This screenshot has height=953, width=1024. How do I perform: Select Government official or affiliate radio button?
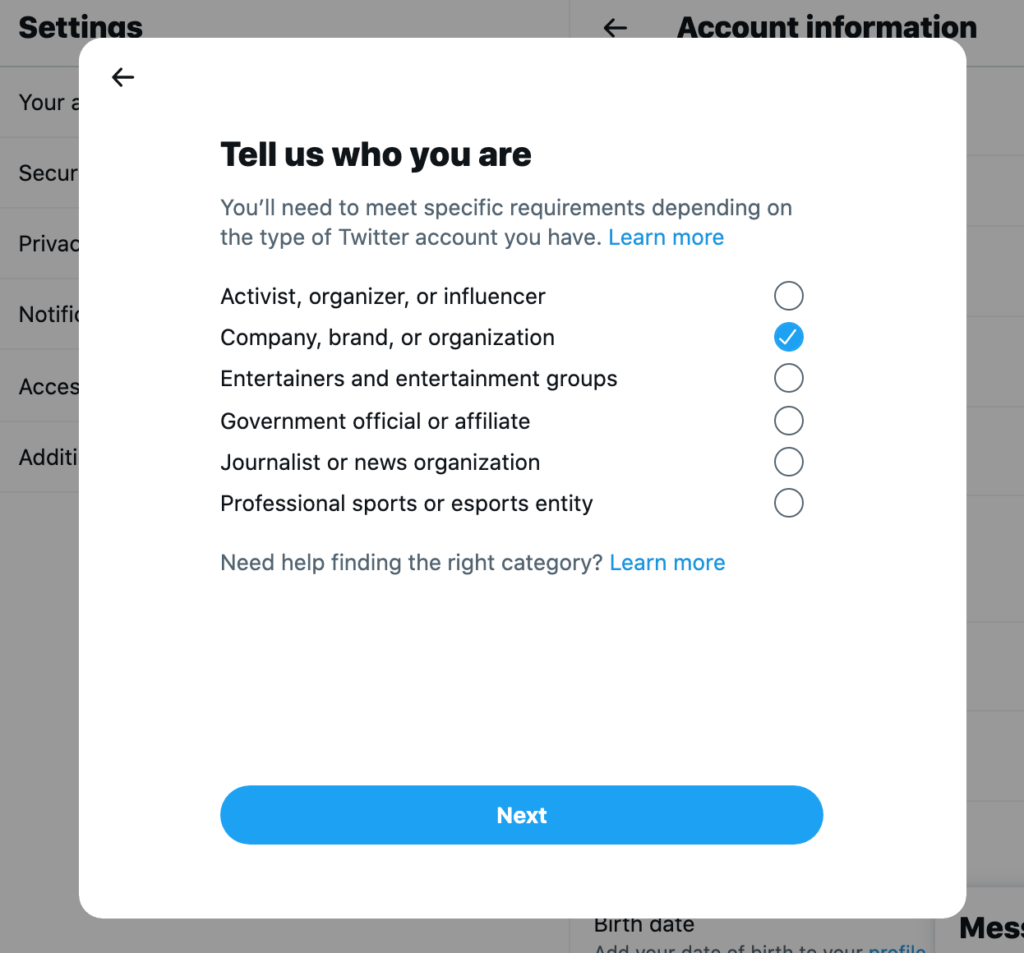point(788,421)
